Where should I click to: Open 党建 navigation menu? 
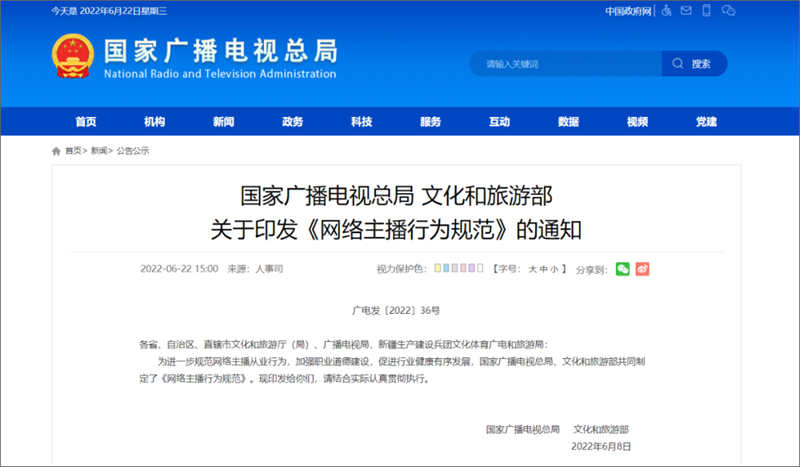(707, 121)
